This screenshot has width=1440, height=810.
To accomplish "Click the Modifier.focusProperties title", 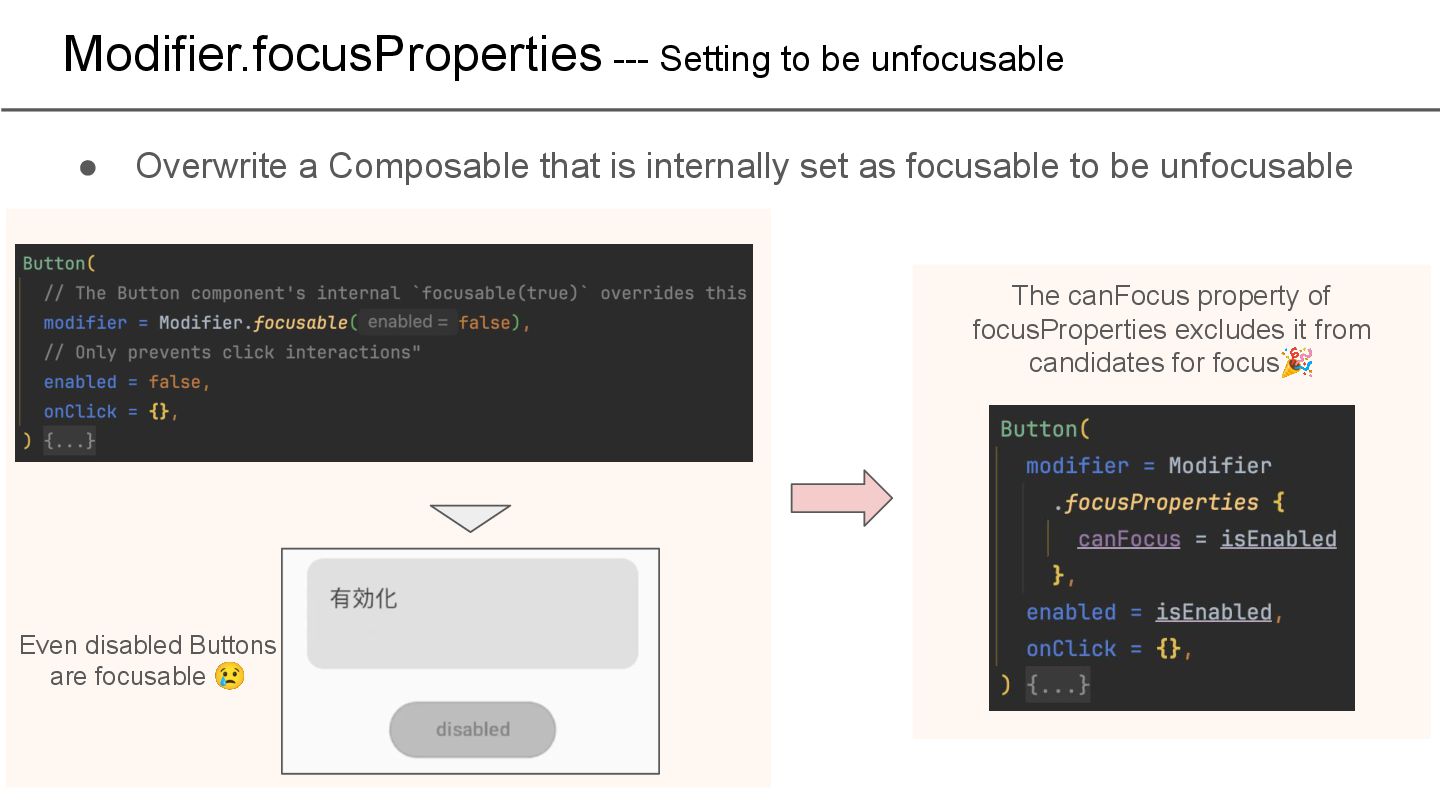I will click(332, 53).
